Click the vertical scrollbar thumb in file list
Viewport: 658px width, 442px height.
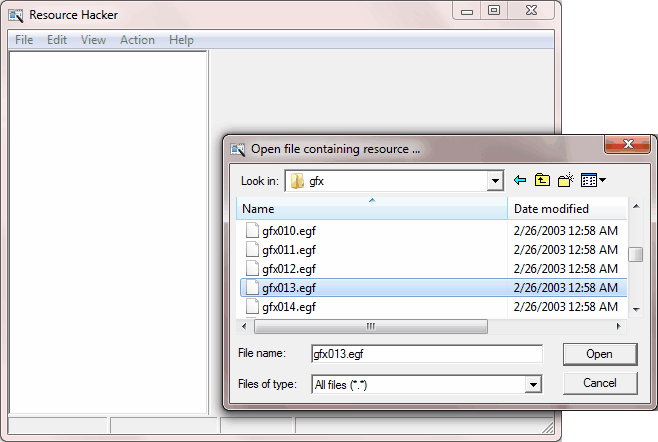(x=636, y=254)
